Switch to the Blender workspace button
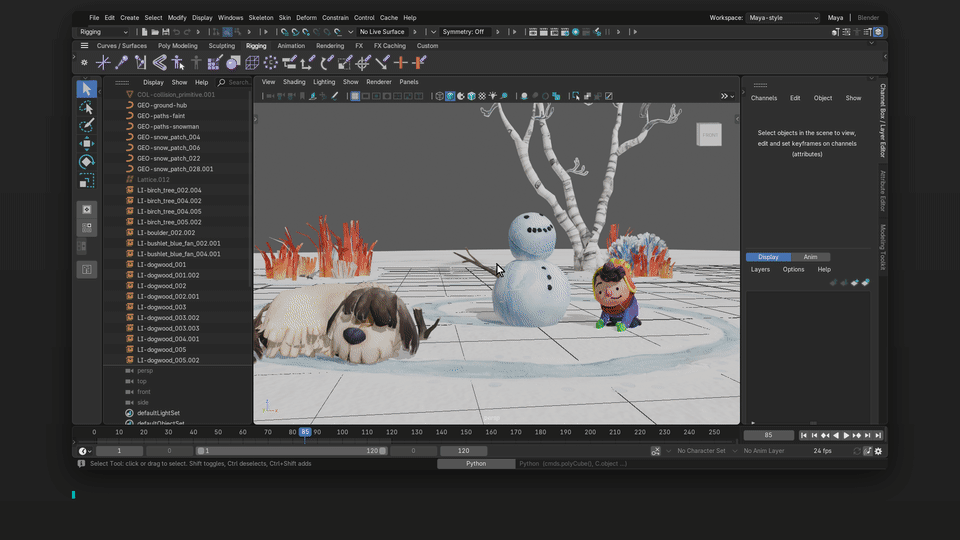The height and width of the screenshot is (540, 960). click(868, 18)
